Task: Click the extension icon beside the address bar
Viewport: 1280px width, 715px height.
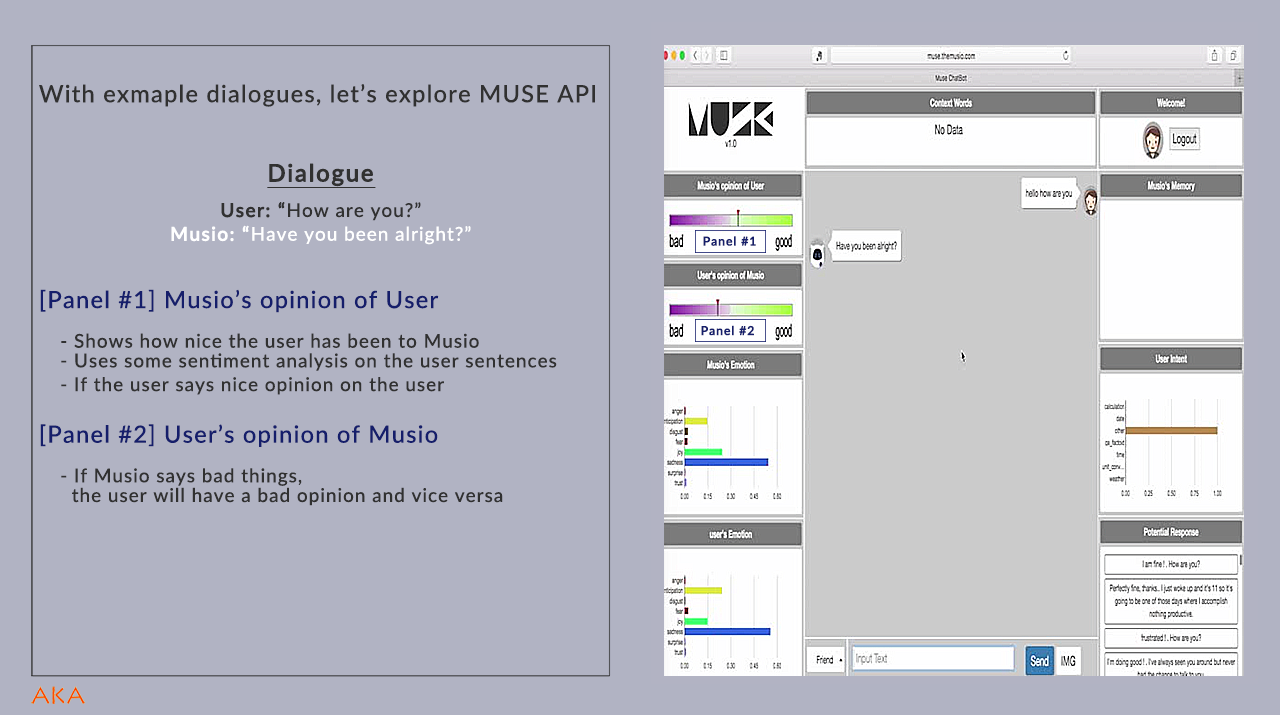Action: [819, 56]
